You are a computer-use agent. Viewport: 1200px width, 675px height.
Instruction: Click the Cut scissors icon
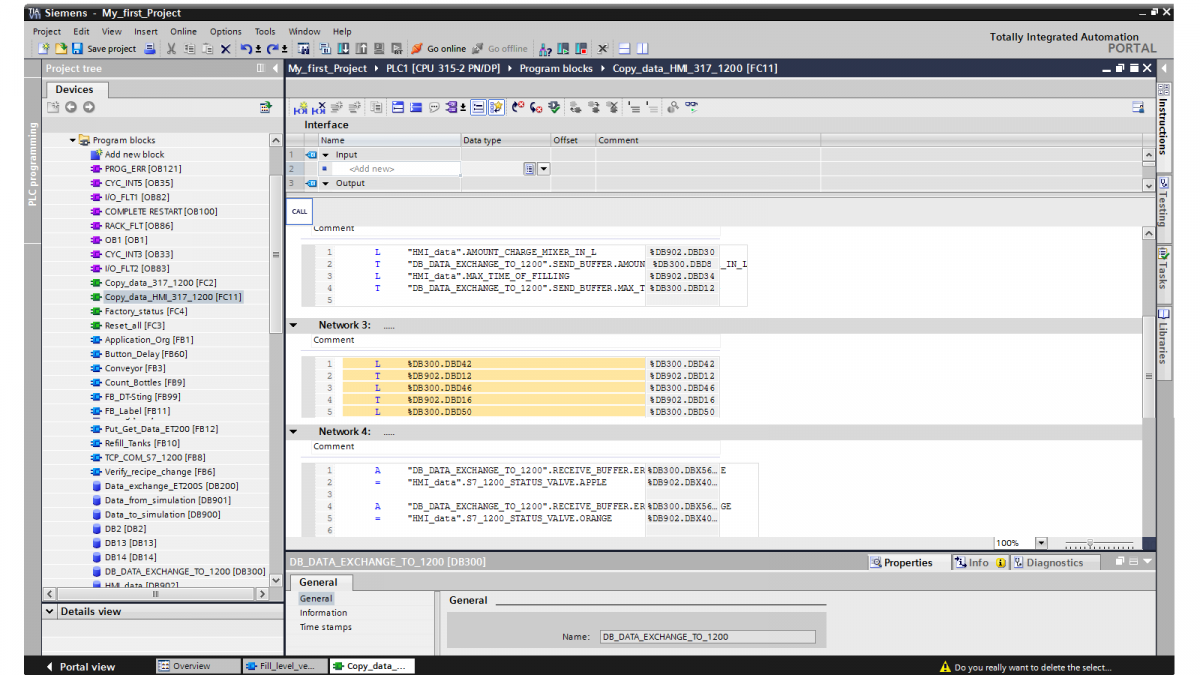(171, 48)
